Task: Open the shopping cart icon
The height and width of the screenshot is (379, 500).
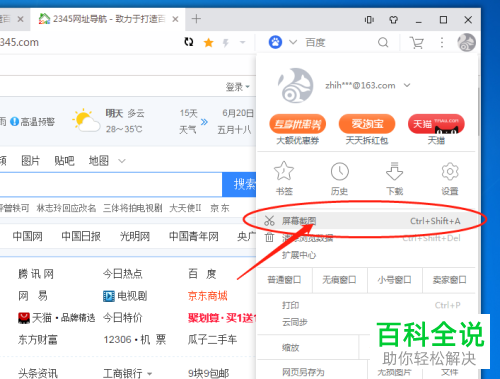Action: pos(417,43)
